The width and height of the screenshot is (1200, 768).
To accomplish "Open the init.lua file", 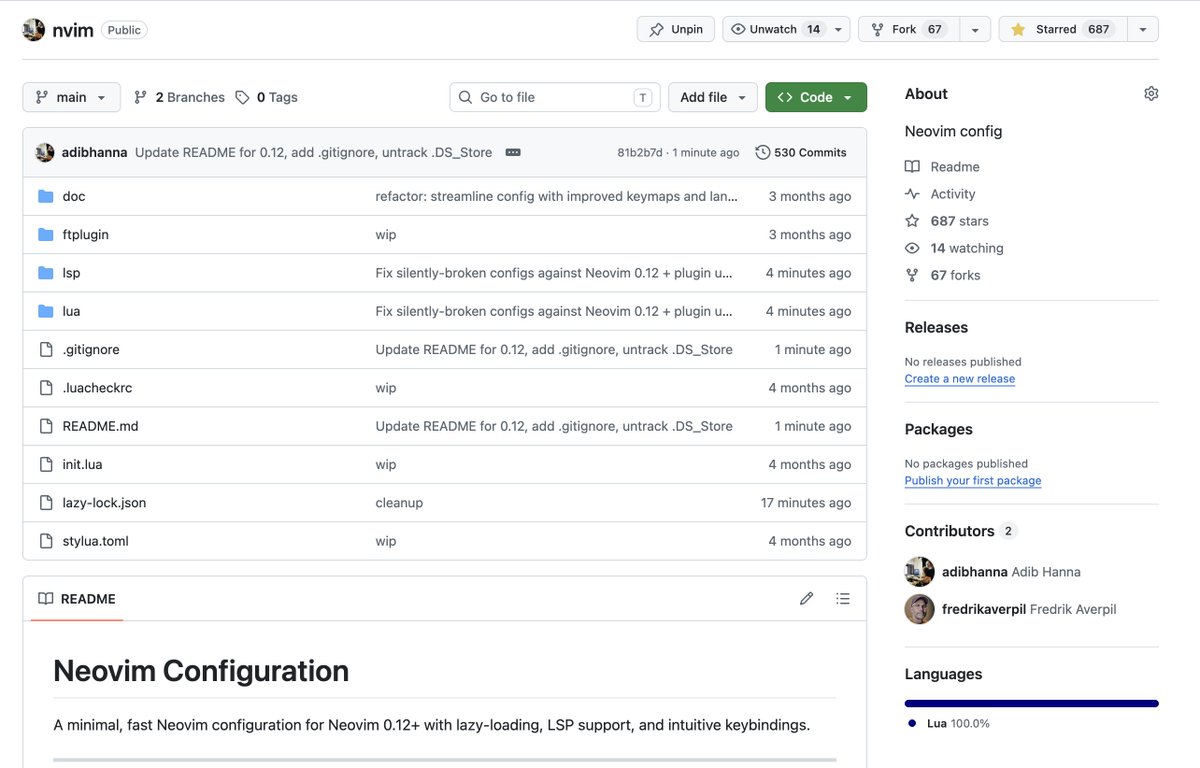I will (82, 465).
